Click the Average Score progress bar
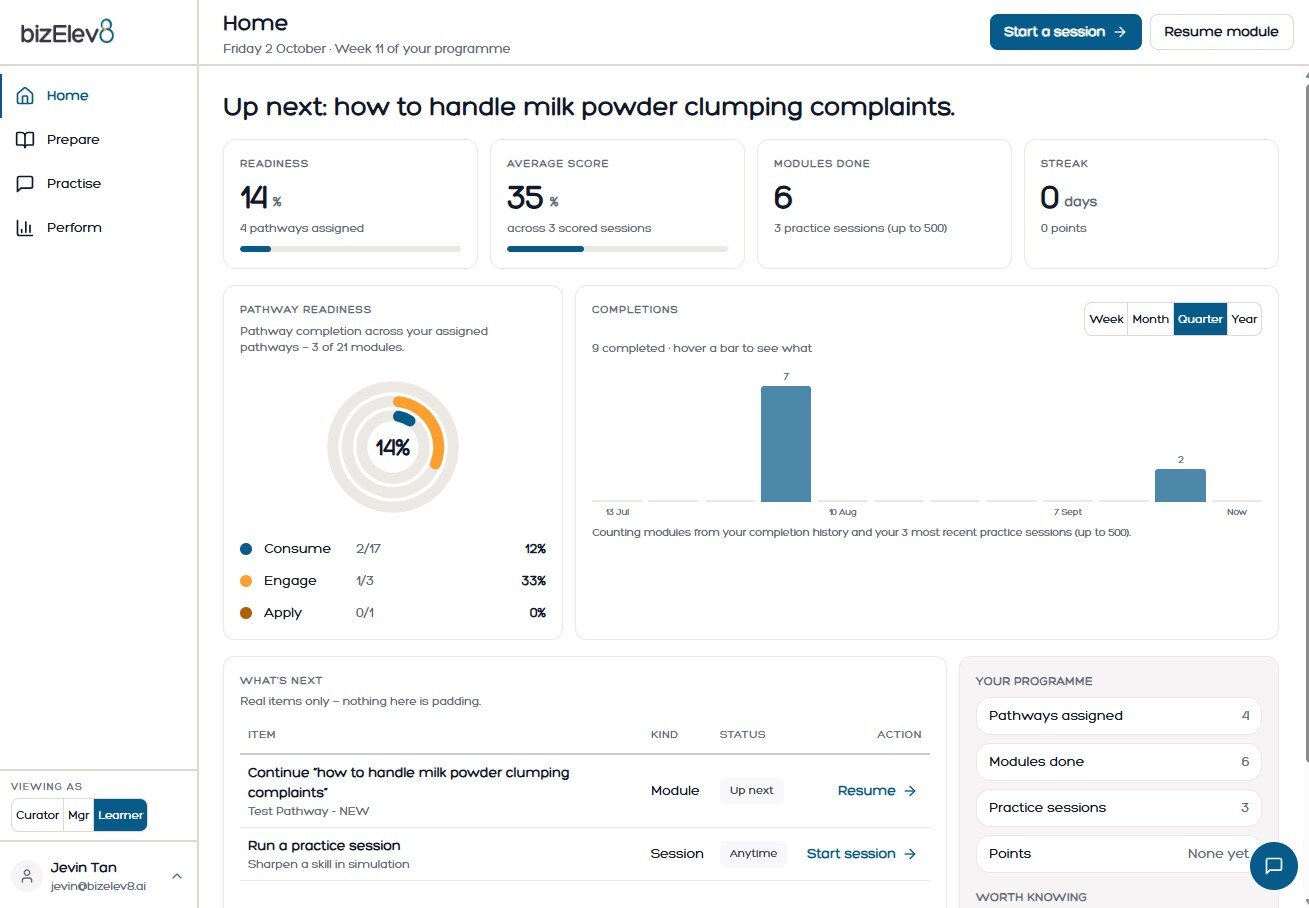The height and width of the screenshot is (908, 1309). click(x=617, y=249)
